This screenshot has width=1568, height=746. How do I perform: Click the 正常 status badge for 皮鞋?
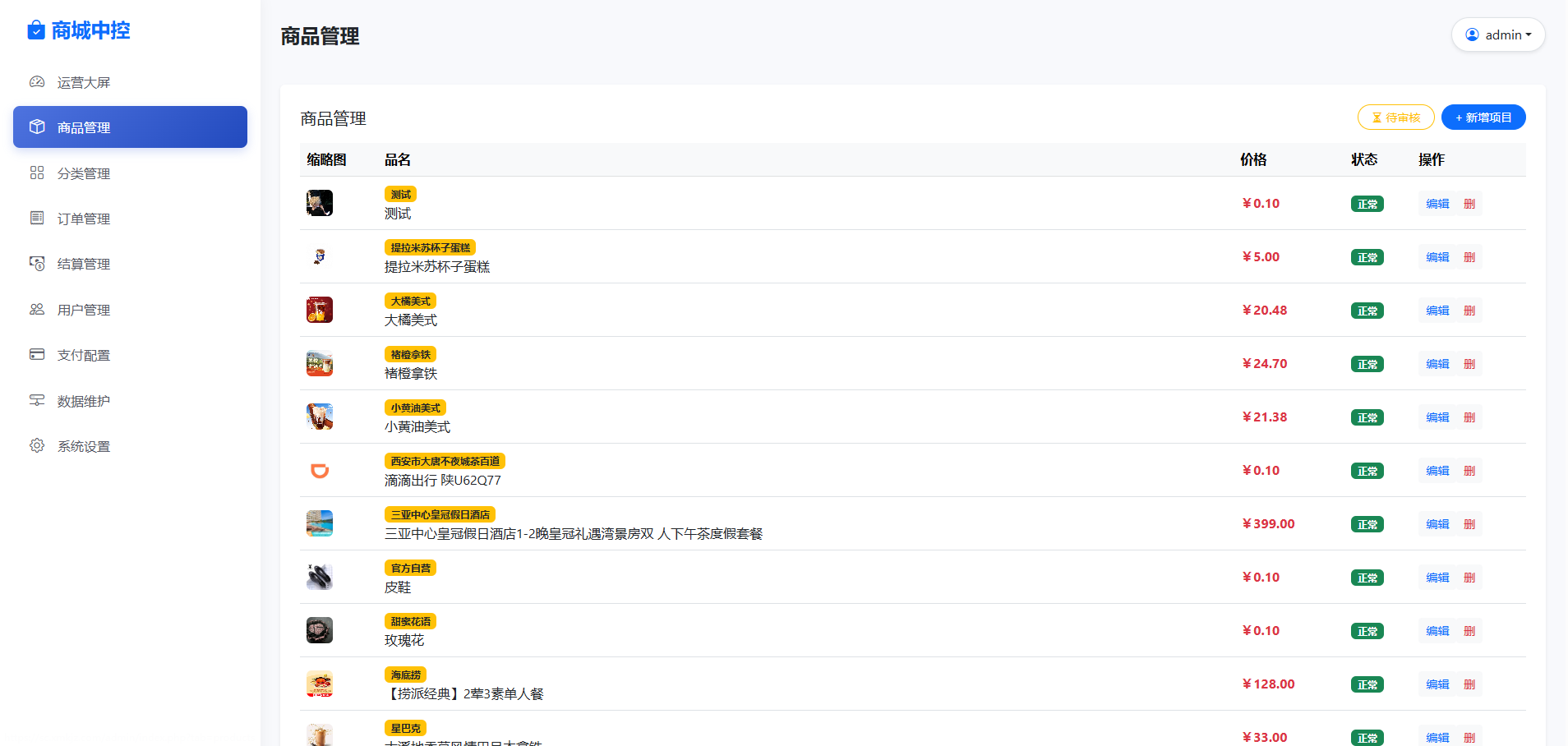pyautogui.click(x=1367, y=578)
